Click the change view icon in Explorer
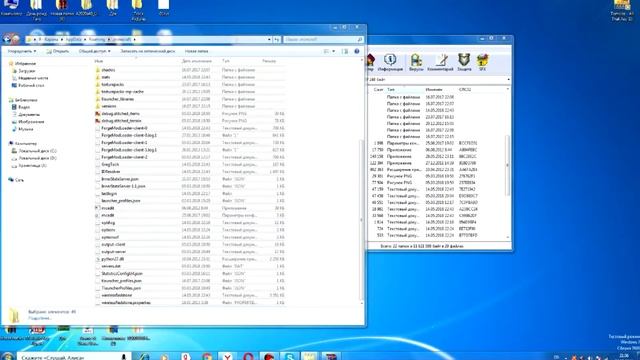This screenshot has height=360, width=640. pos(326,51)
